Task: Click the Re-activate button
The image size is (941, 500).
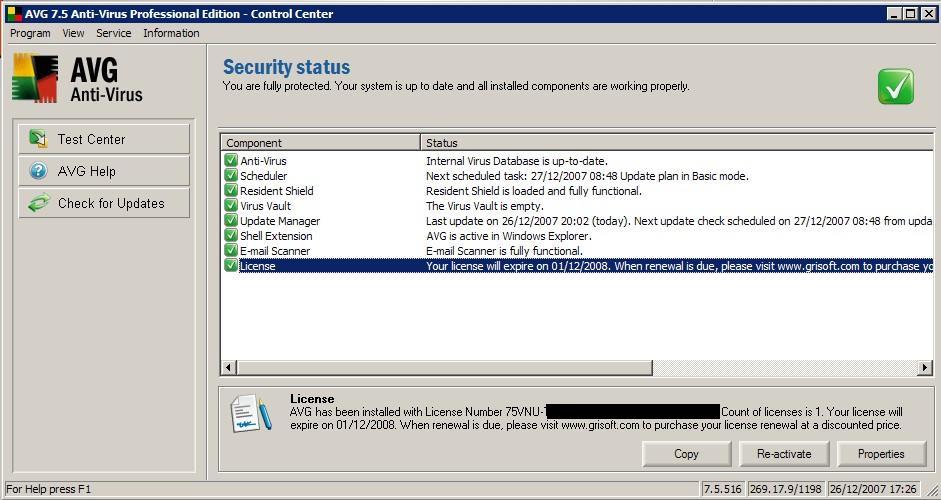Action: [x=784, y=454]
